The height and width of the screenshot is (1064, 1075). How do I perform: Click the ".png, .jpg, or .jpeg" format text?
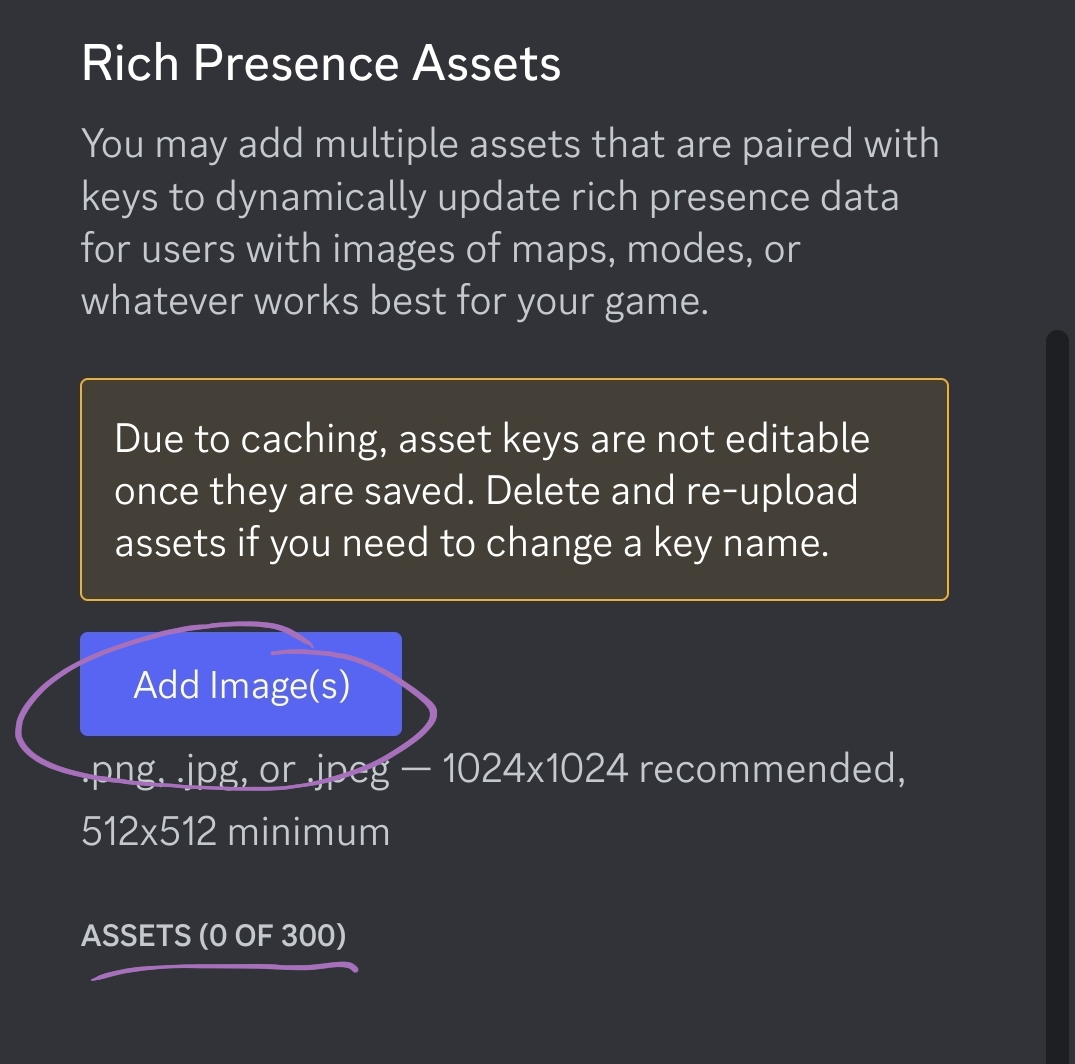pyautogui.click(x=236, y=770)
